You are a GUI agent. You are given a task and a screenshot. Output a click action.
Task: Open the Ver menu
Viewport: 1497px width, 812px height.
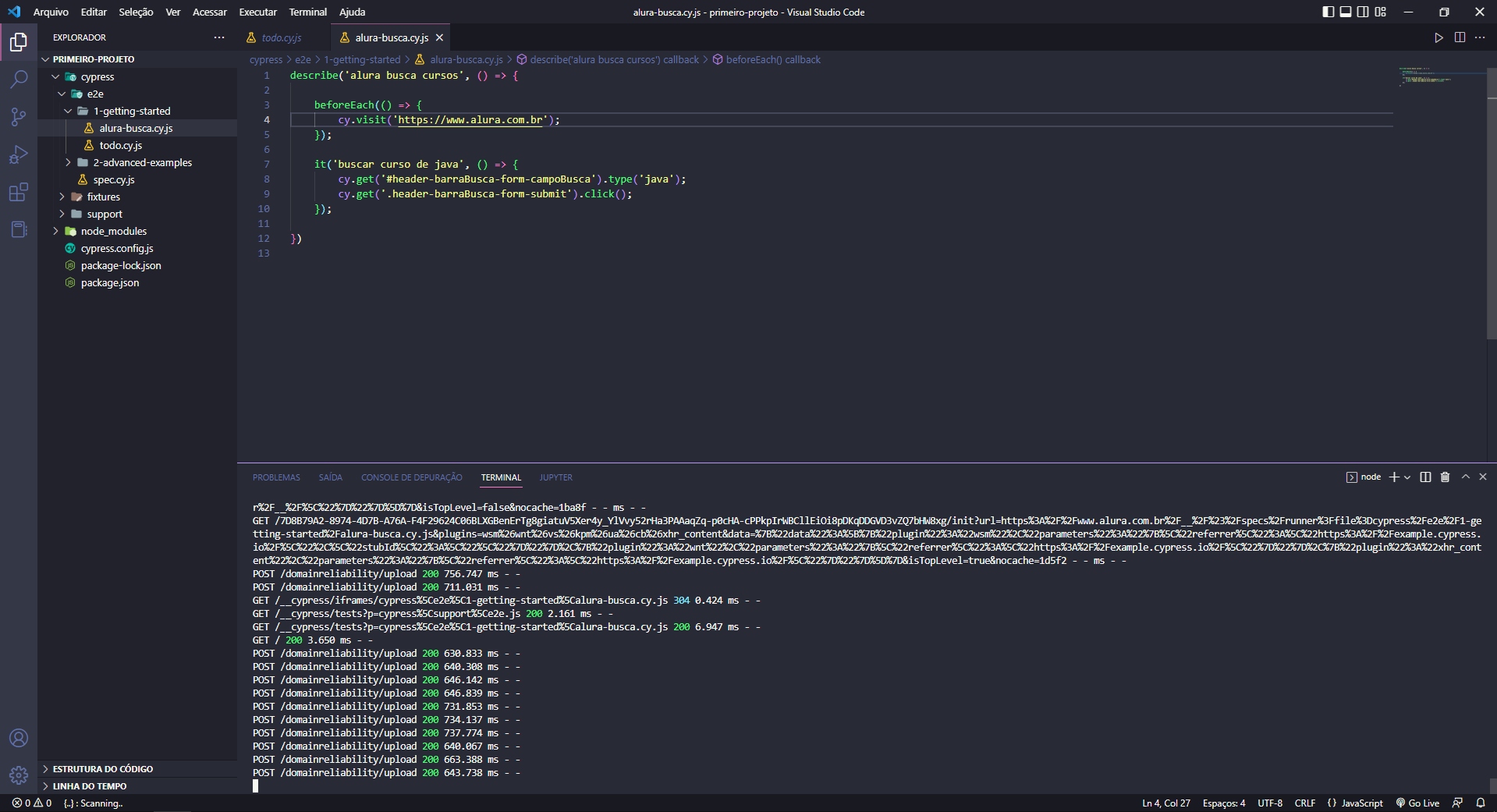(x=173, y=12)
